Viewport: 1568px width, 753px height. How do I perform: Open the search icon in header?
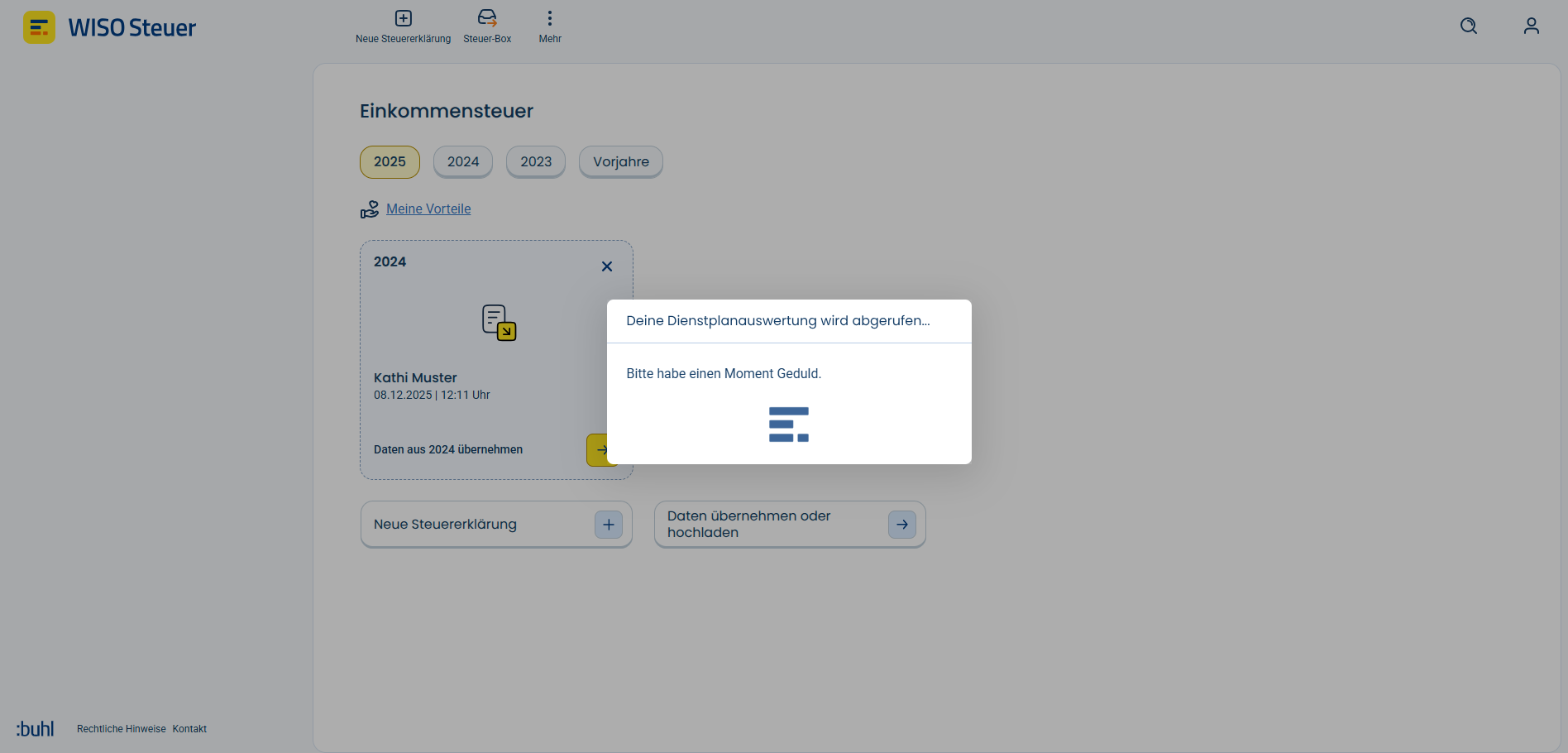pyautogui.click(x=1469, y=26)
